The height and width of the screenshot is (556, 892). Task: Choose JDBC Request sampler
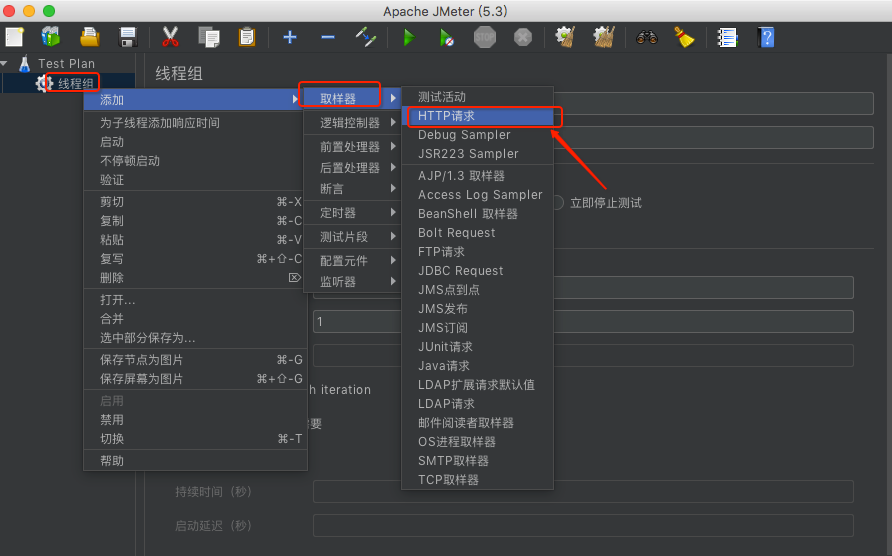pos(460,271)
